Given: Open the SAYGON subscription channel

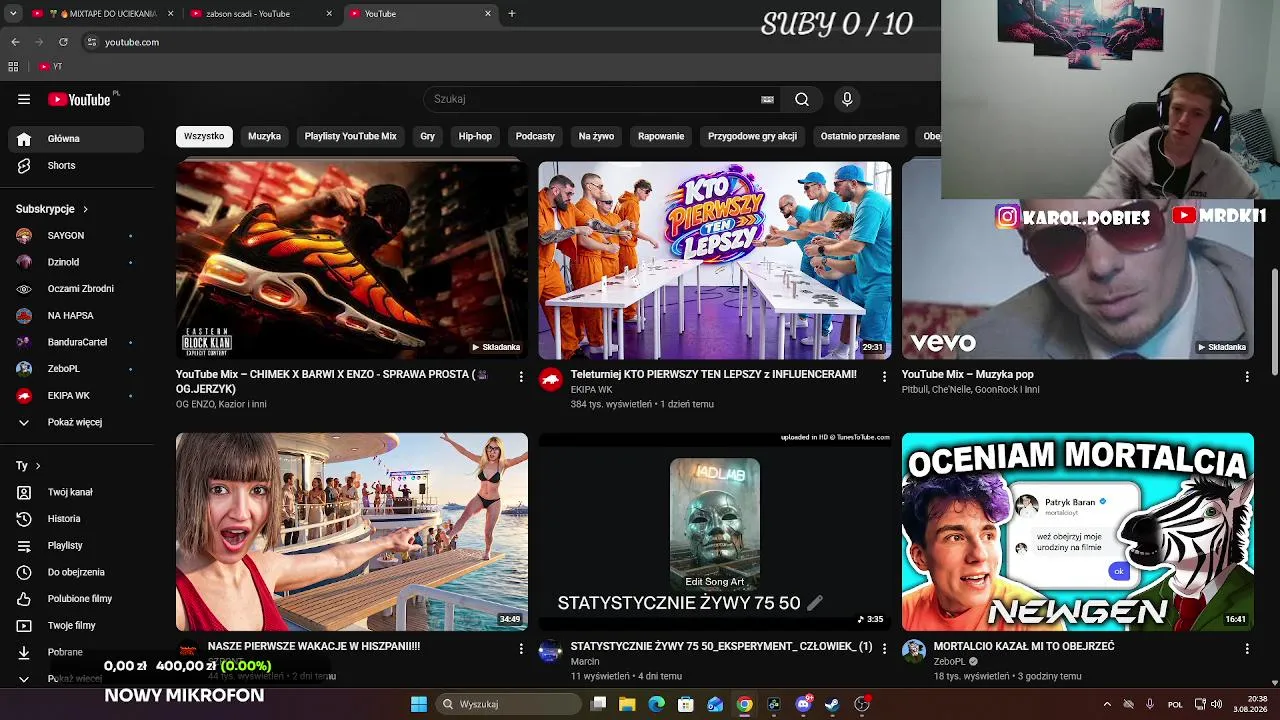Looking at the screenshot, I should 76,236.
